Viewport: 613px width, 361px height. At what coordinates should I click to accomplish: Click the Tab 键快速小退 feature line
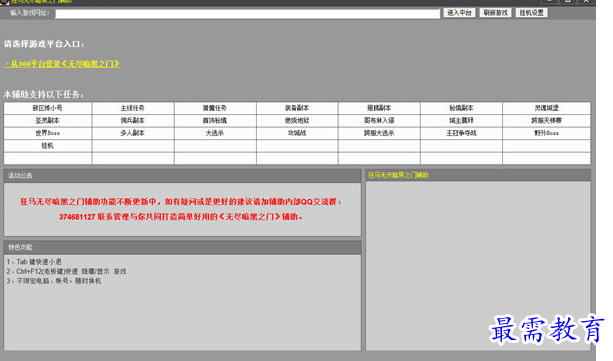[x=34, y=262]
